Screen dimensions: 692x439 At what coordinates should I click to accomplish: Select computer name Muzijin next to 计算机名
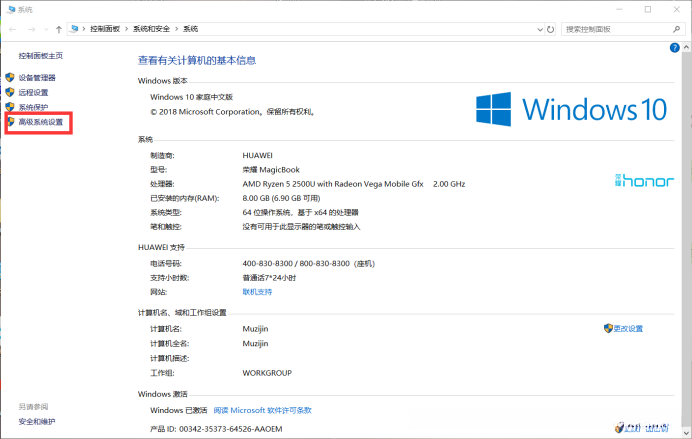click(255, 329)
